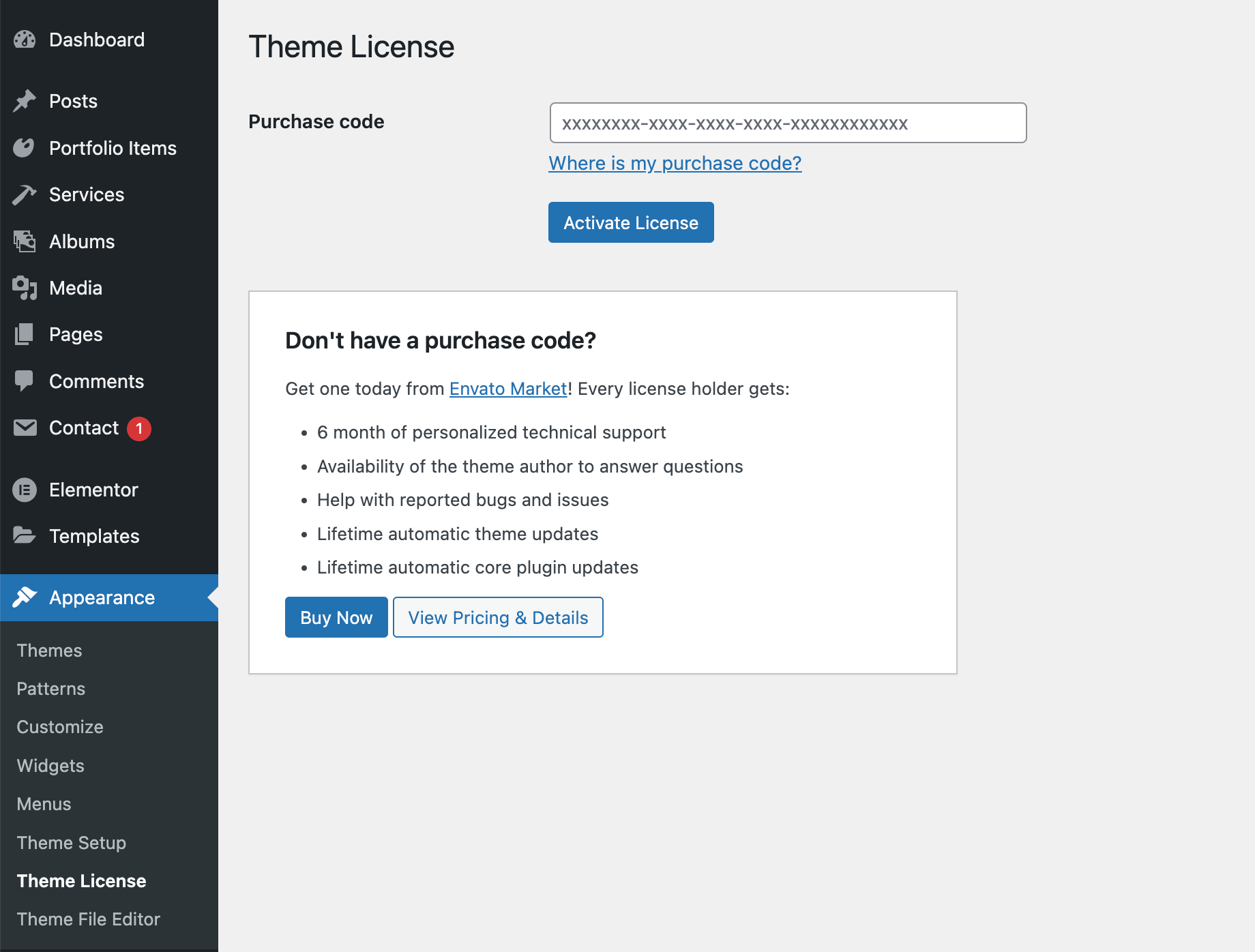Click the Elementor logo icon

[x=25, y=490]
